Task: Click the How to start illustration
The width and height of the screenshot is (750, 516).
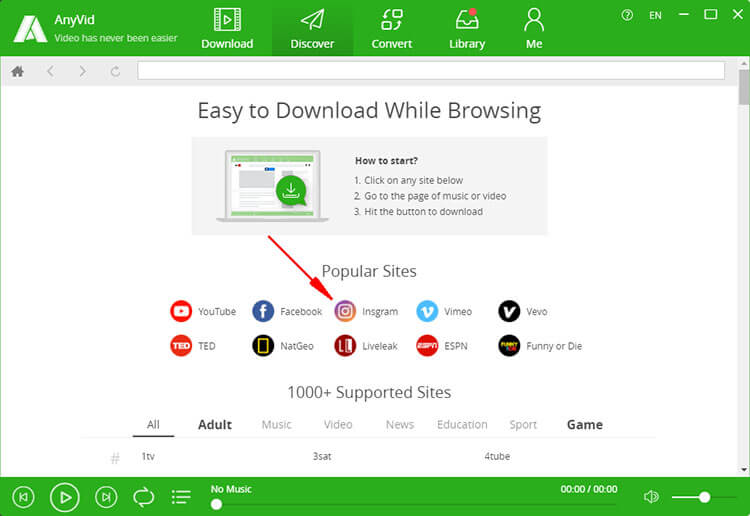Action: 273,186
